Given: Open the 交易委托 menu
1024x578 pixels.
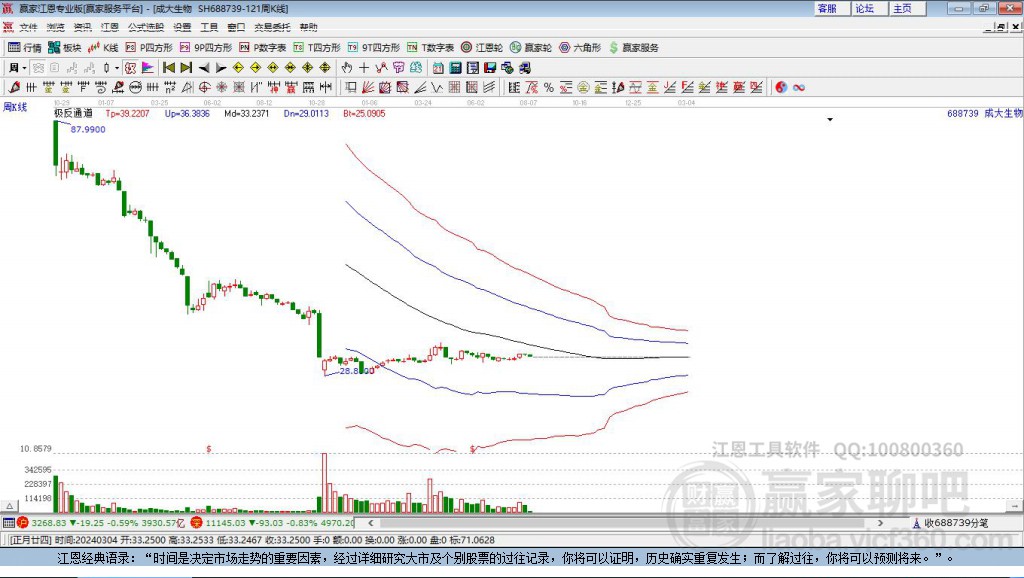Looking at the screenshot, I should 272,27.
